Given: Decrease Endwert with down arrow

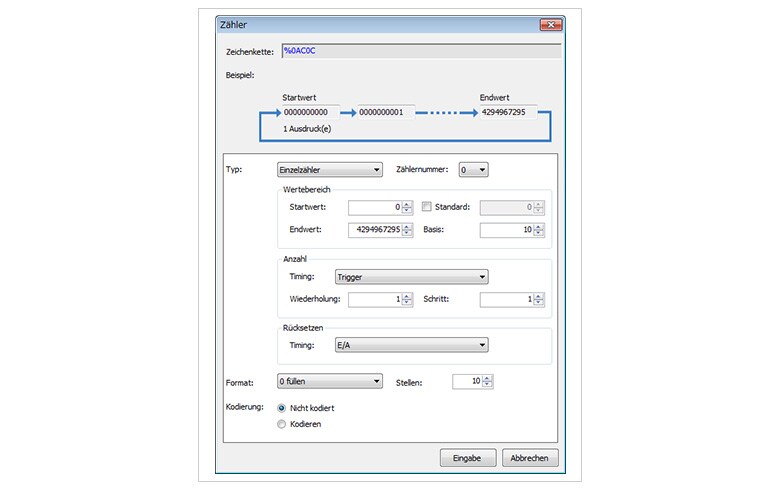Looking at the screenshot, I should (x=407, y=234).
